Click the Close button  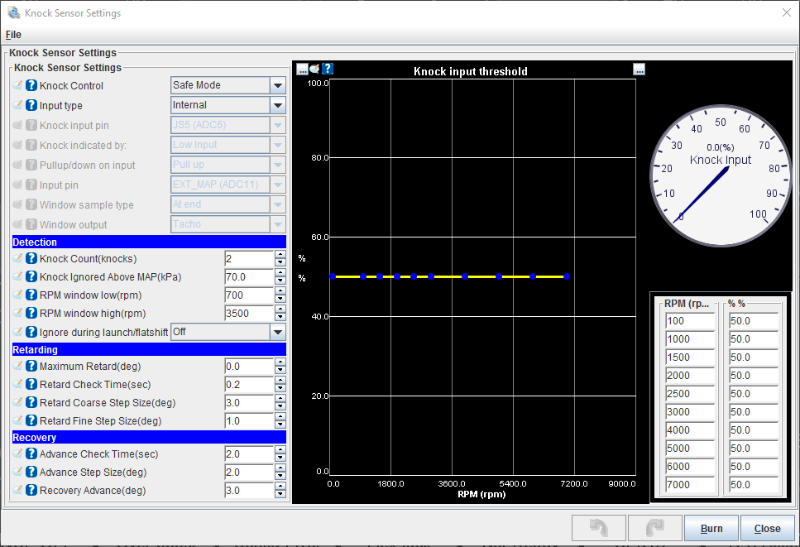[767, 528]
